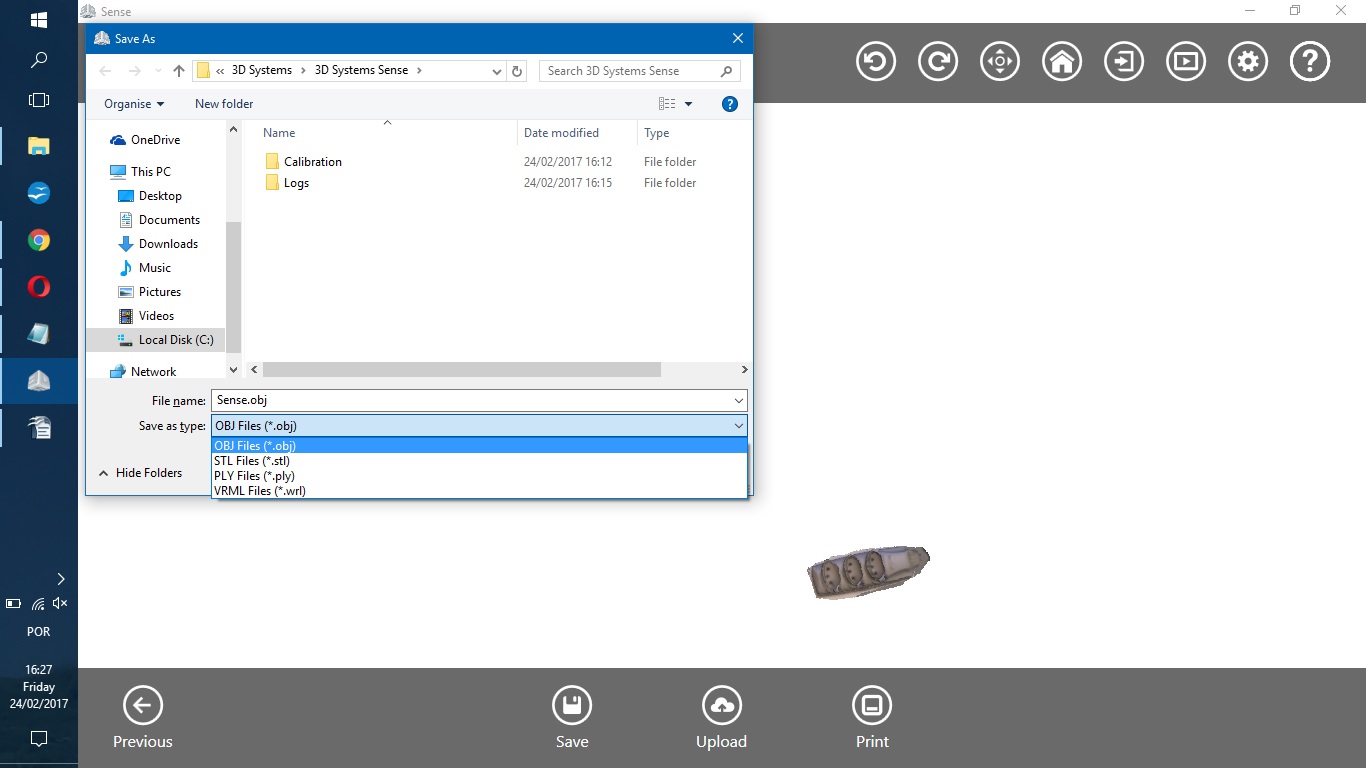Viewport: 1366px width, 768px height.
Task: Open Action Center notifications
Action: point(39,739)
